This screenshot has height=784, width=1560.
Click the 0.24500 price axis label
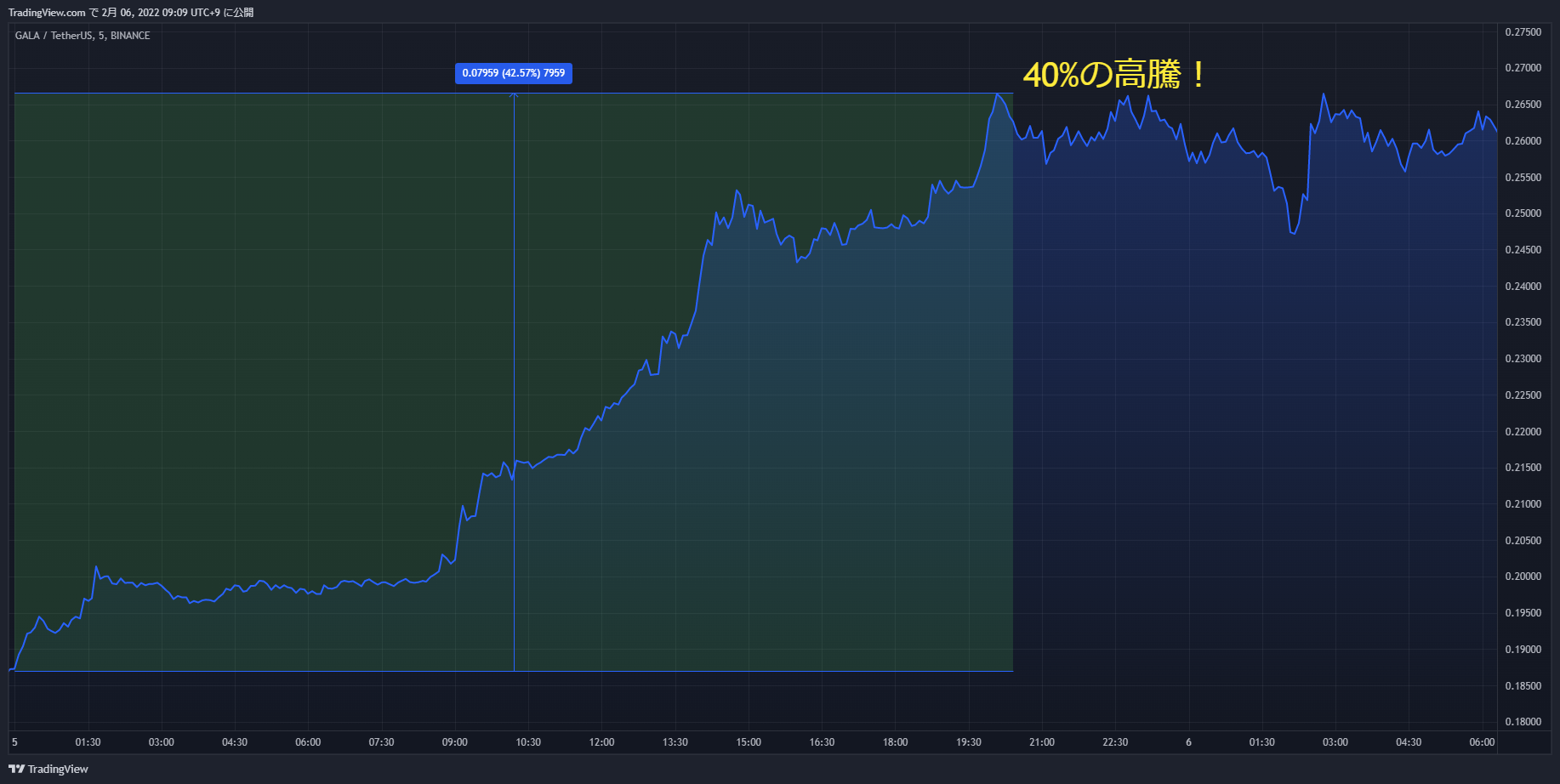pyautogui.click(x=1523, y=250)
